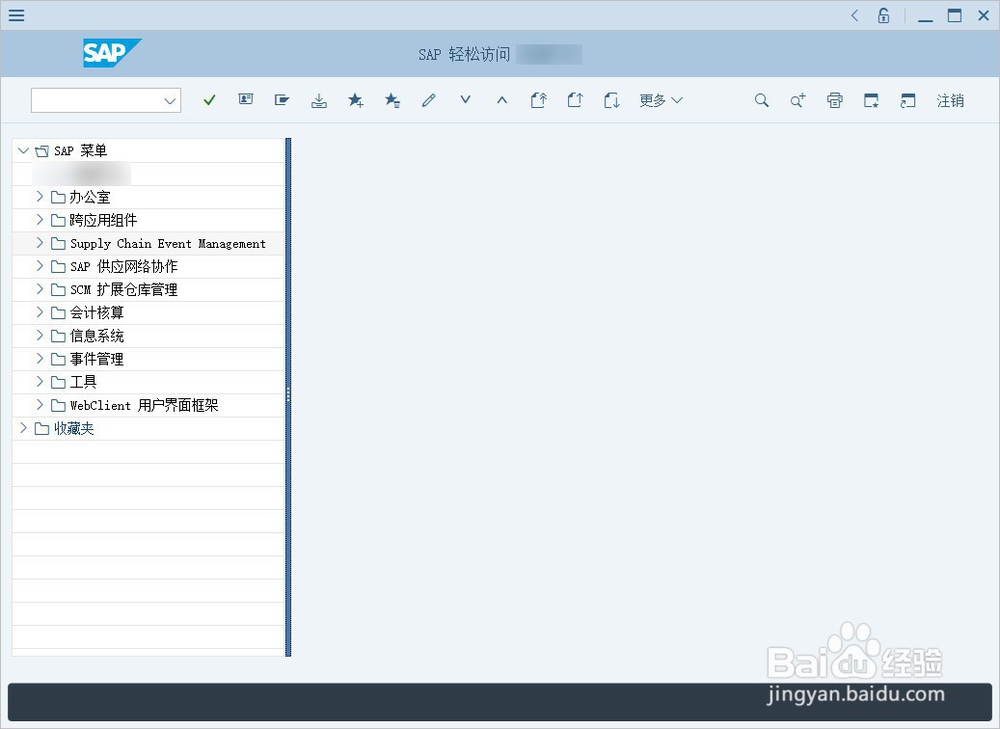The image size is (1000, 729).
Task: Select the 办公室 tree item
Action: [90, 197]
